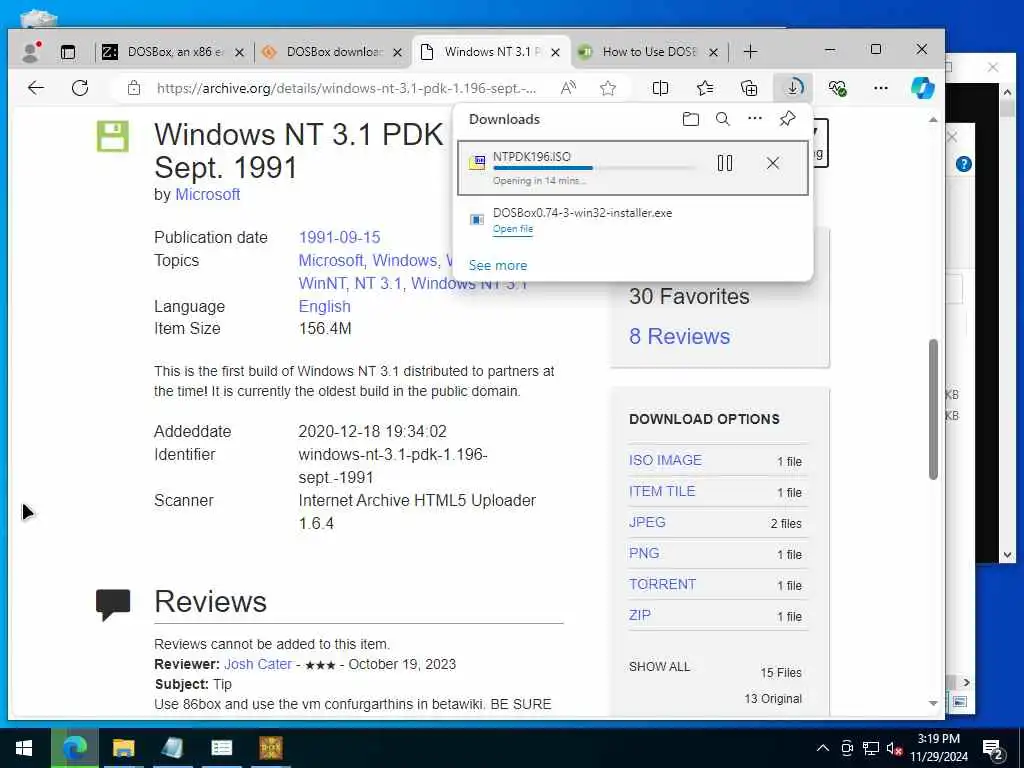Toggle split screen view icon
Viewport: 1024px width, 768px height.
(660, 88)
